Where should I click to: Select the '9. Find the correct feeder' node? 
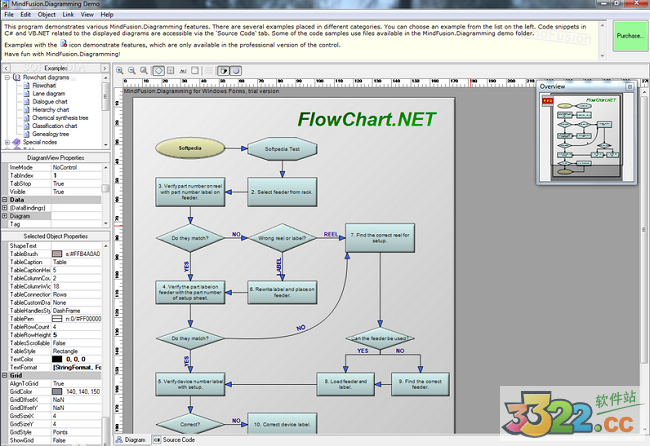click(x=420, y=384)
